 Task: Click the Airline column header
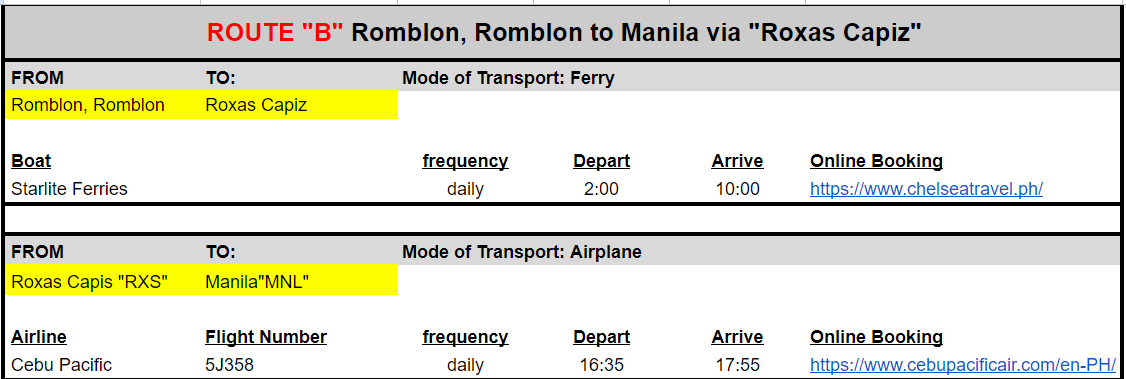[39, 337]
